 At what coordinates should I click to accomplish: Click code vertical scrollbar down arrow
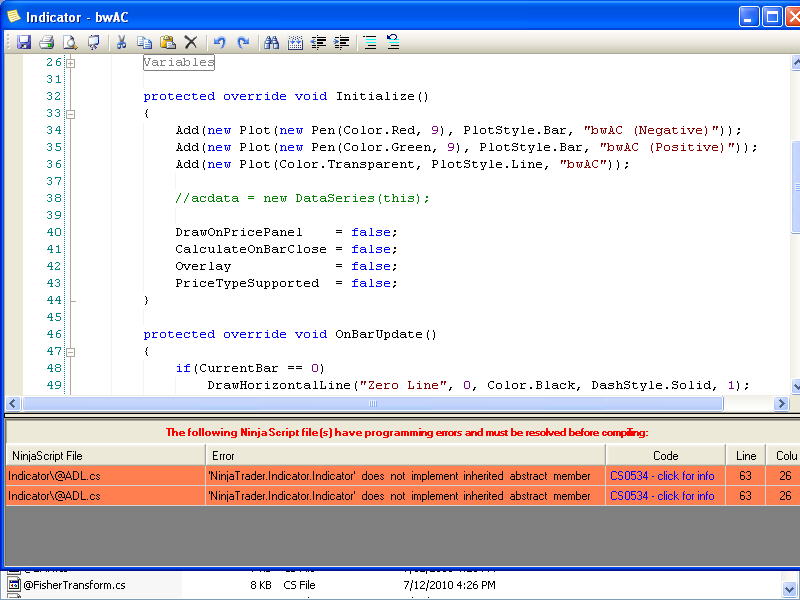click(x=795, y=386)
